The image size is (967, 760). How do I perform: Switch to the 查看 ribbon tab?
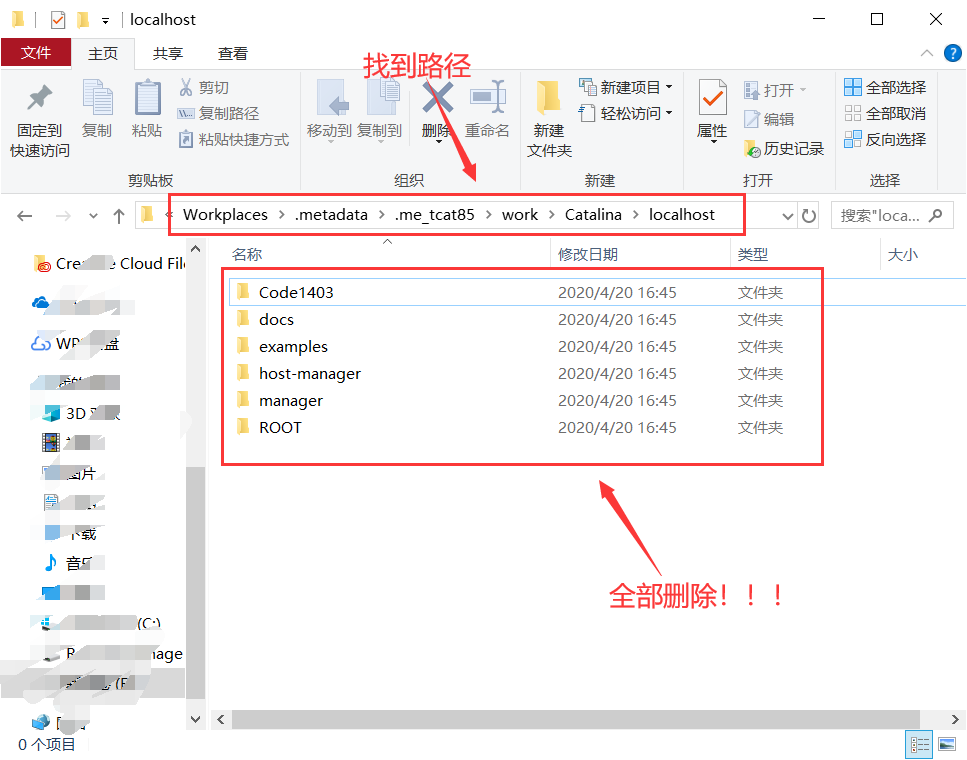(x=233, y=53)
